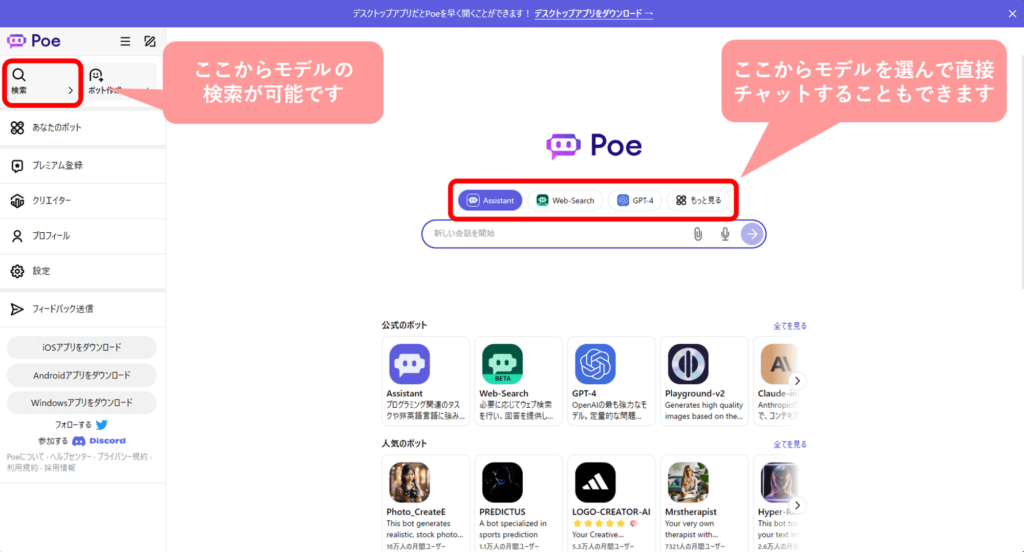Open the 検索 search button in sidebar

[x=41, y=81]
